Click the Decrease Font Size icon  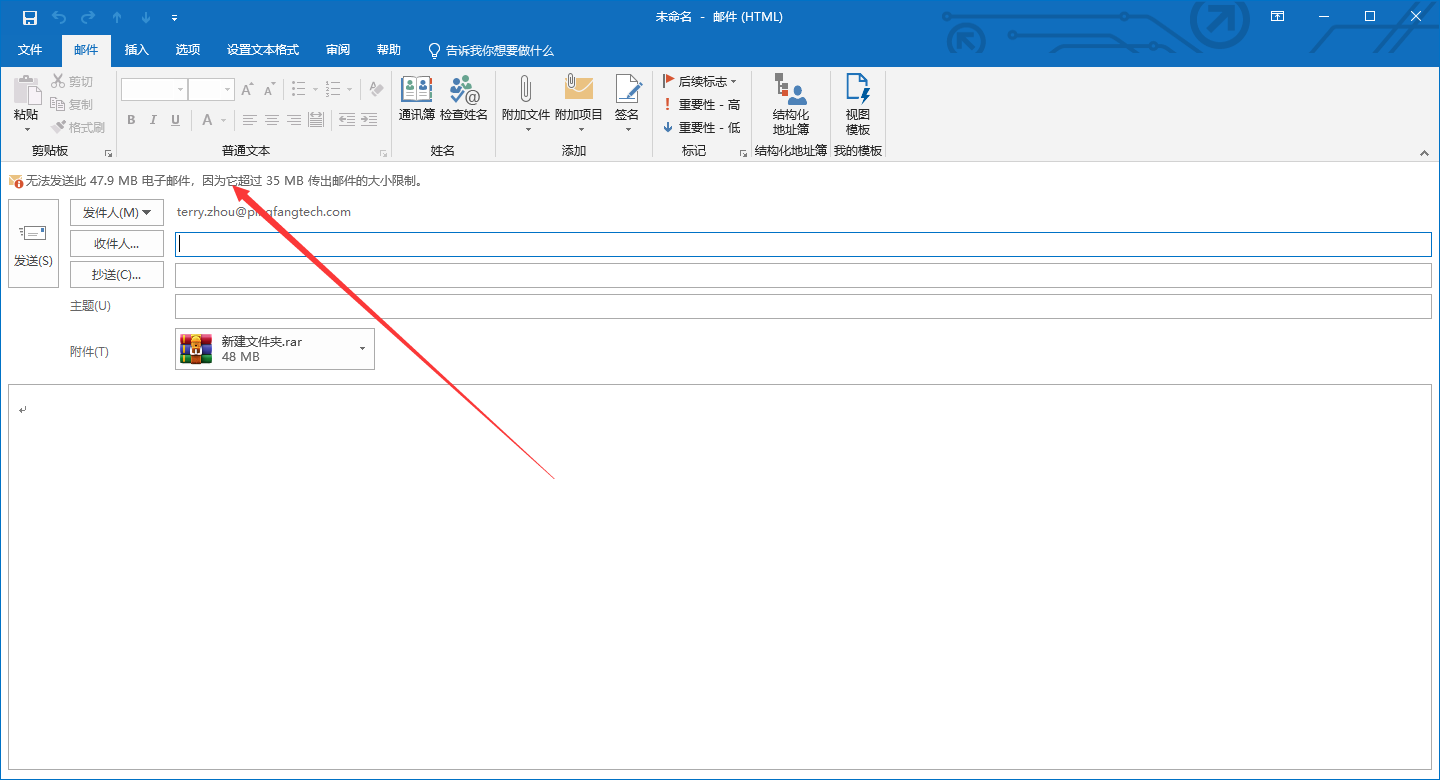tap(269, 90)
